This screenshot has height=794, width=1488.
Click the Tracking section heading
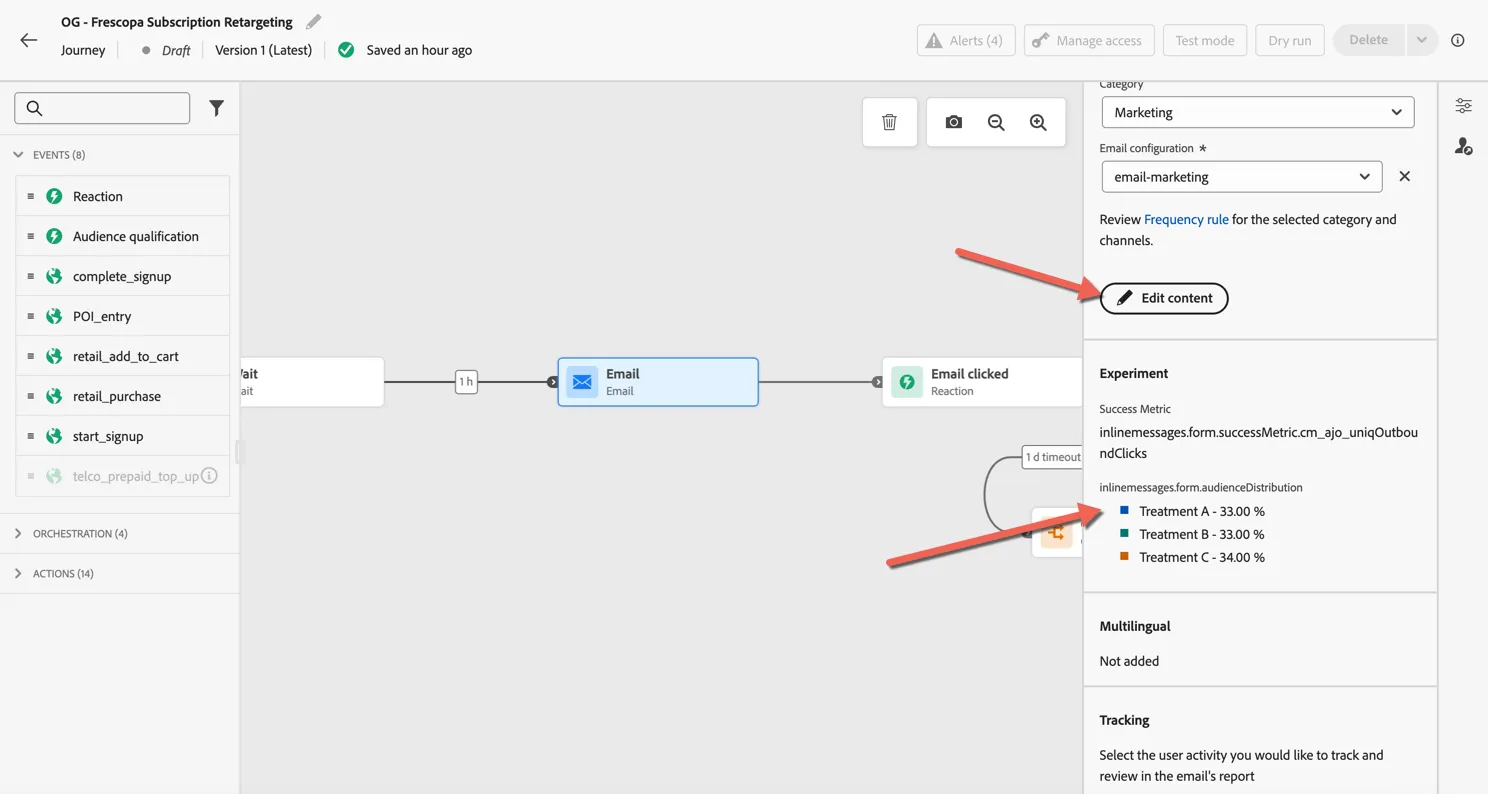coord(1124,720)
